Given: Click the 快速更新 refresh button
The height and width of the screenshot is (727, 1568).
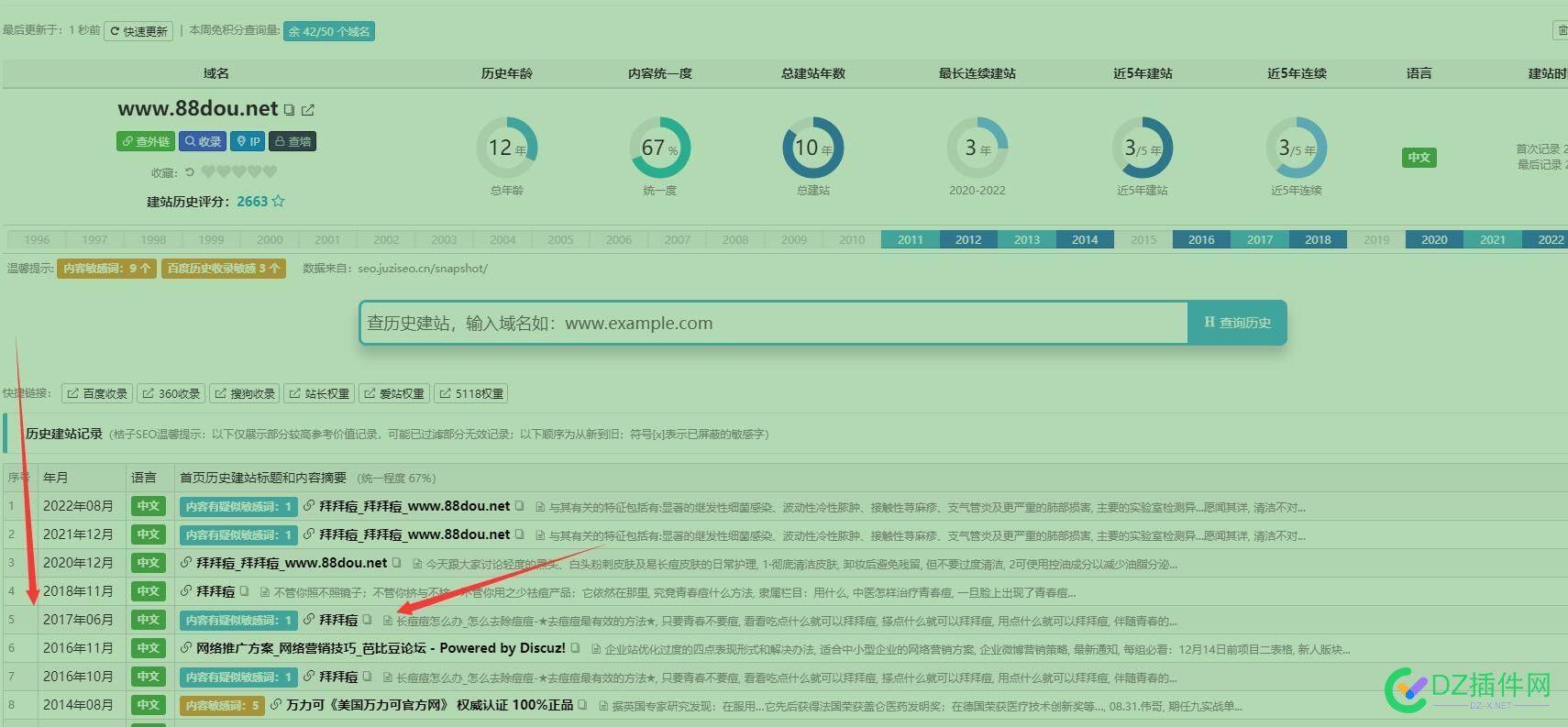Looking at the screenshot, I should click(x=138, y=31).
